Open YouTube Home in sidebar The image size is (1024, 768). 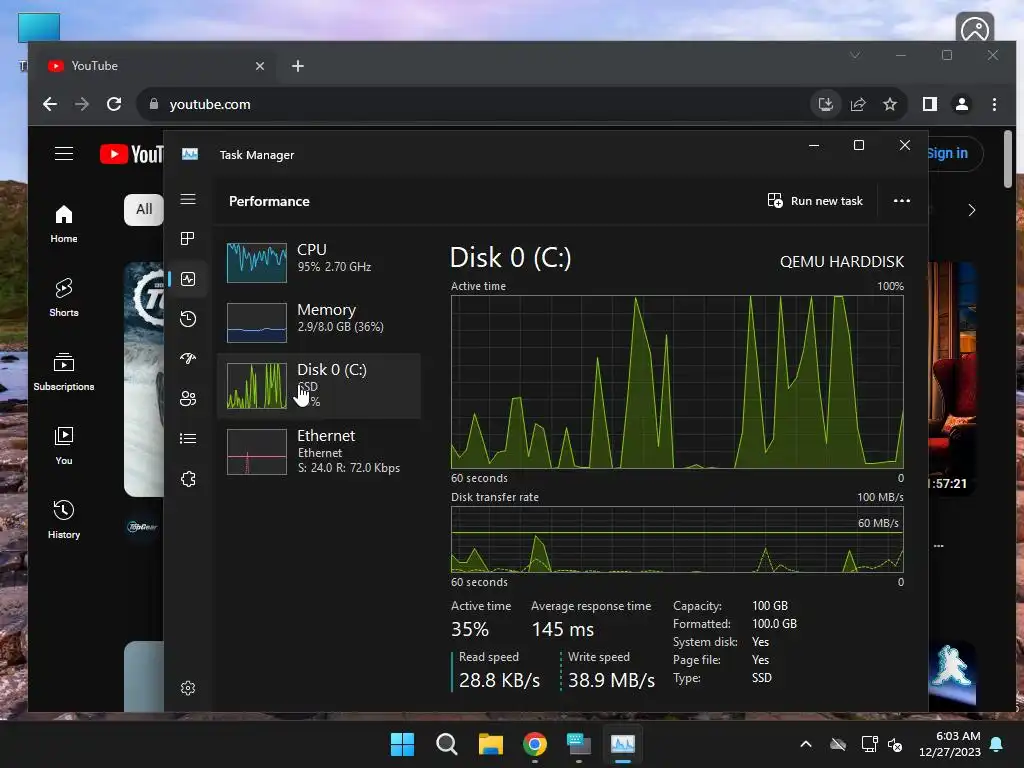[64, 224]
